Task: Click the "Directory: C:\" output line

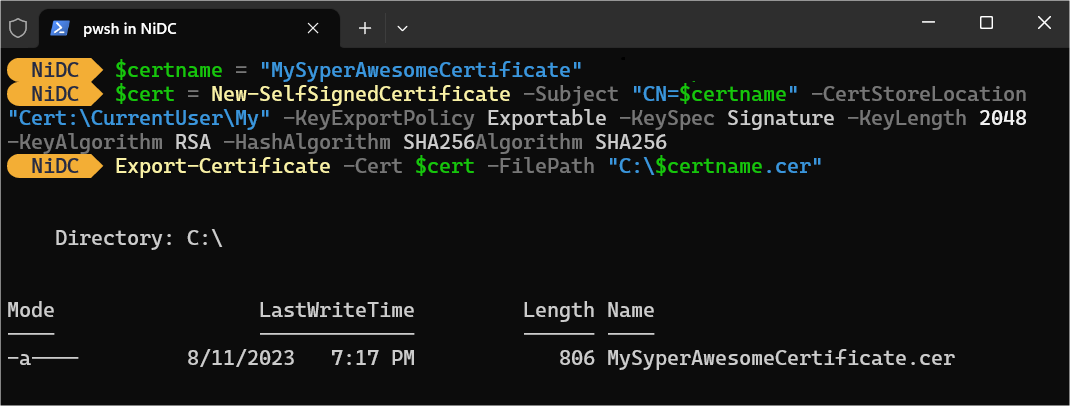Action: 139,238
